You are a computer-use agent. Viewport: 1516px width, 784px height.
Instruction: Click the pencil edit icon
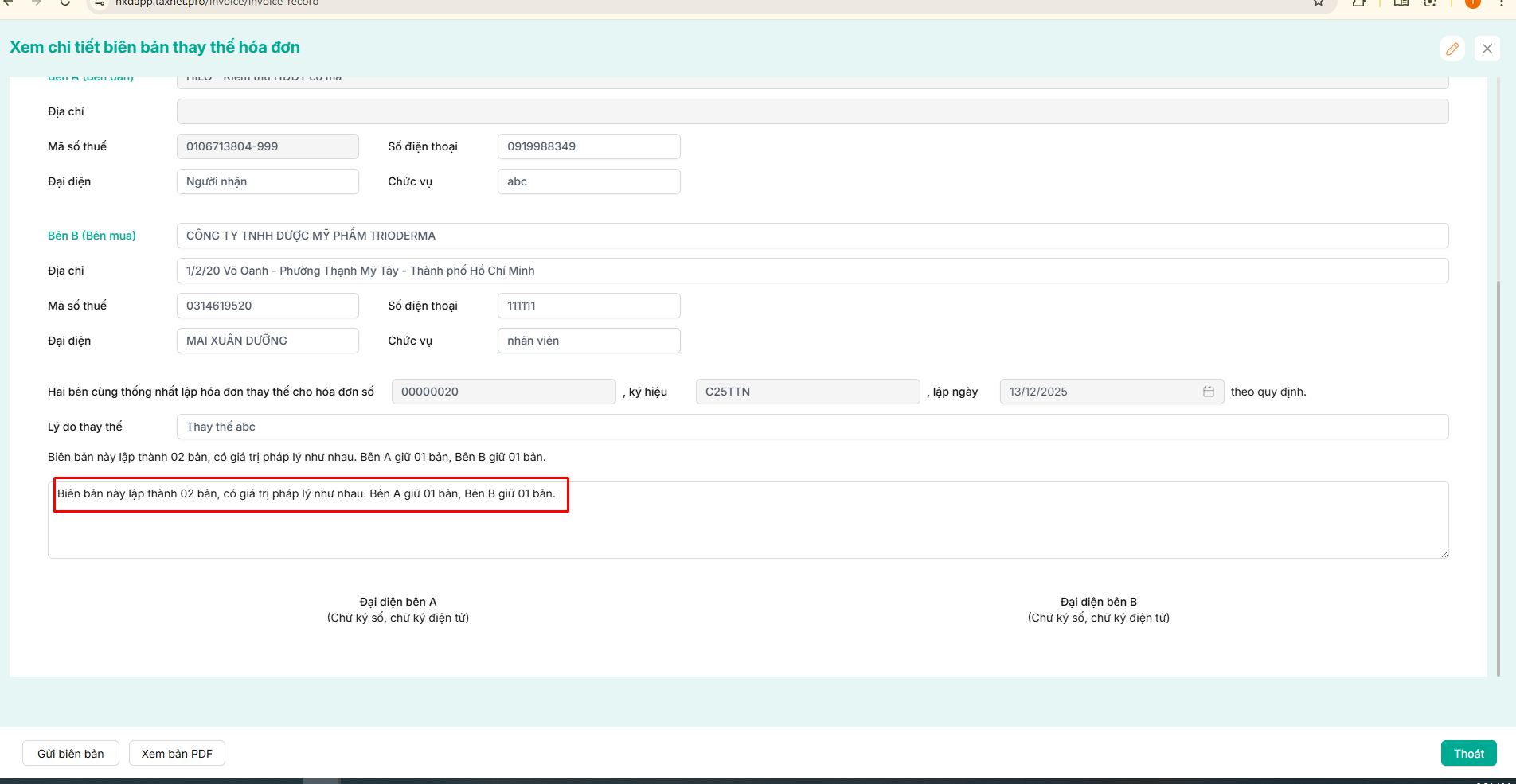pyautogui.click(x=1452, y=49)
